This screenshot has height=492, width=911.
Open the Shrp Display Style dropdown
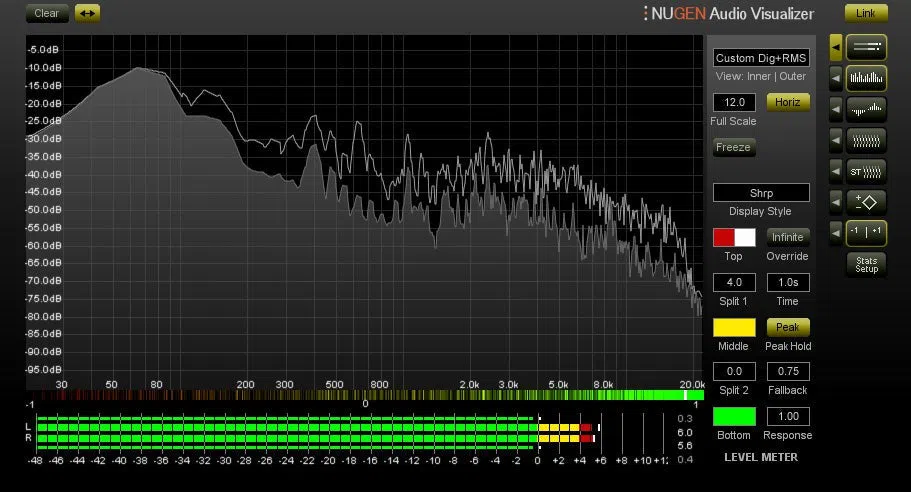click(x=761, y=193)
